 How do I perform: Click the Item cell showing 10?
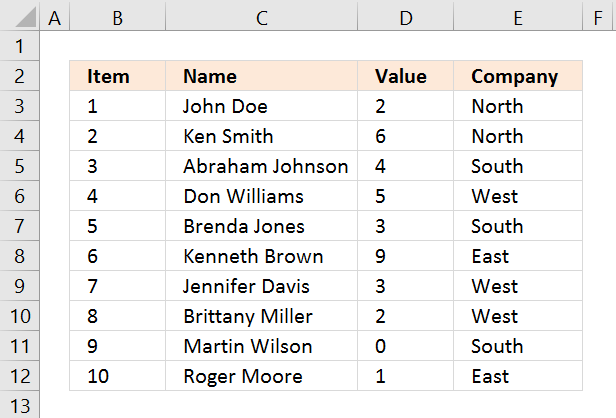point(118,376)
